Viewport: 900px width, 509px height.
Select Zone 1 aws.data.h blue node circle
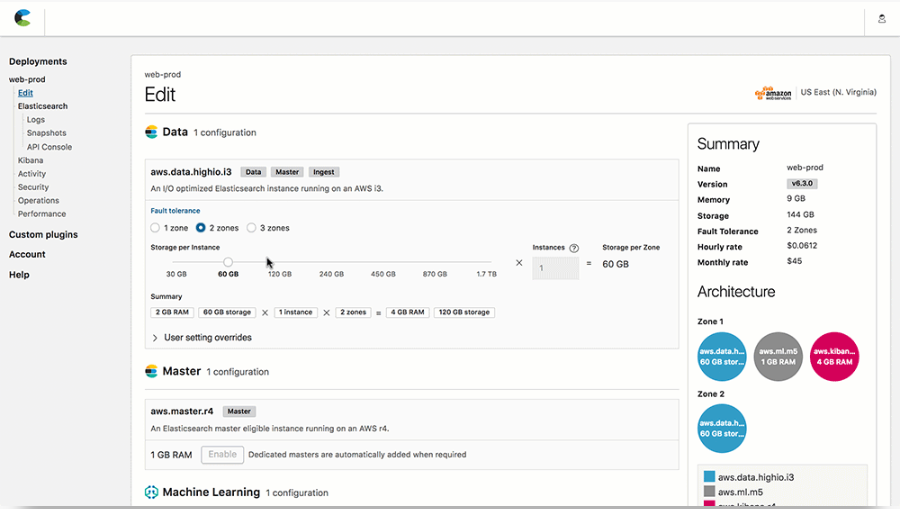pos(721,356)
